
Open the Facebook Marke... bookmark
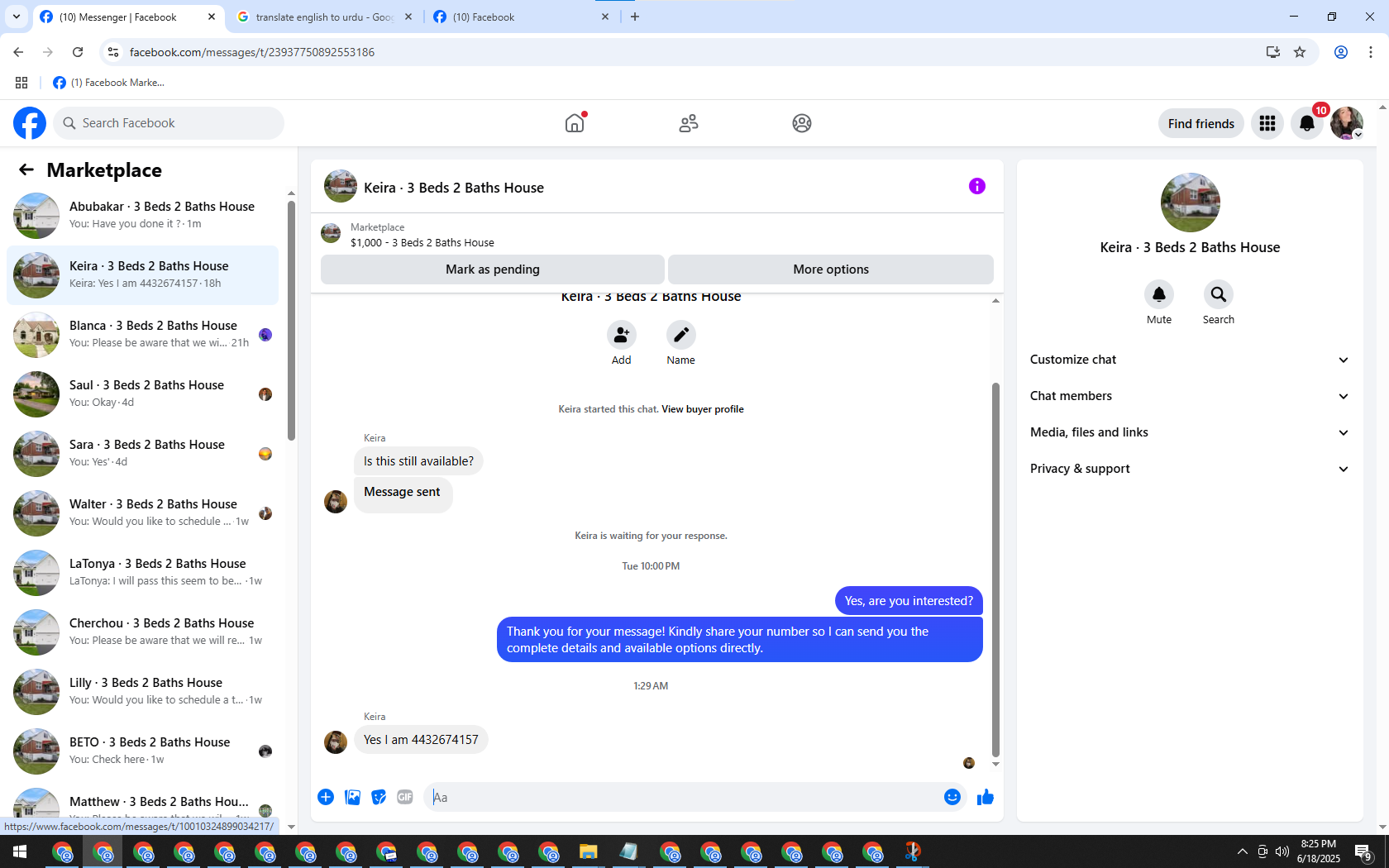click(x=108, y=83)
